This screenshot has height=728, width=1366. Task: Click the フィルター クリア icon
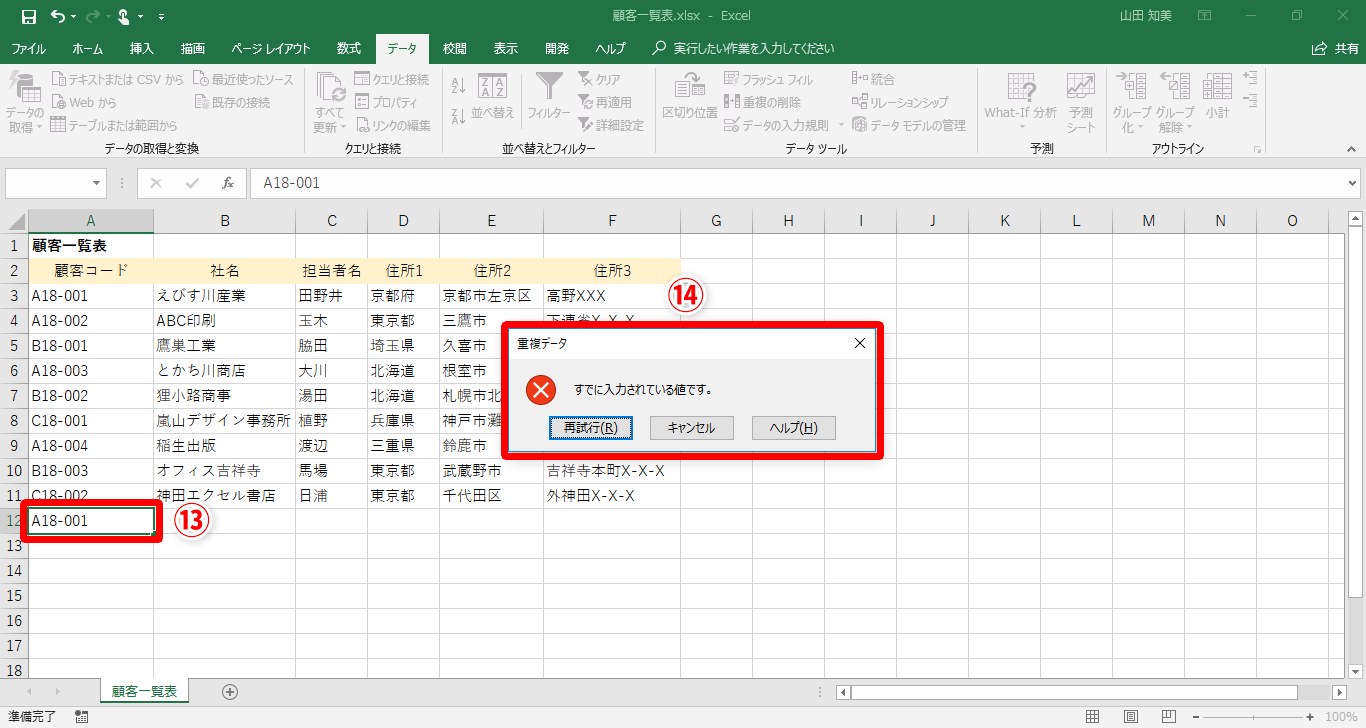coord(599,79)
